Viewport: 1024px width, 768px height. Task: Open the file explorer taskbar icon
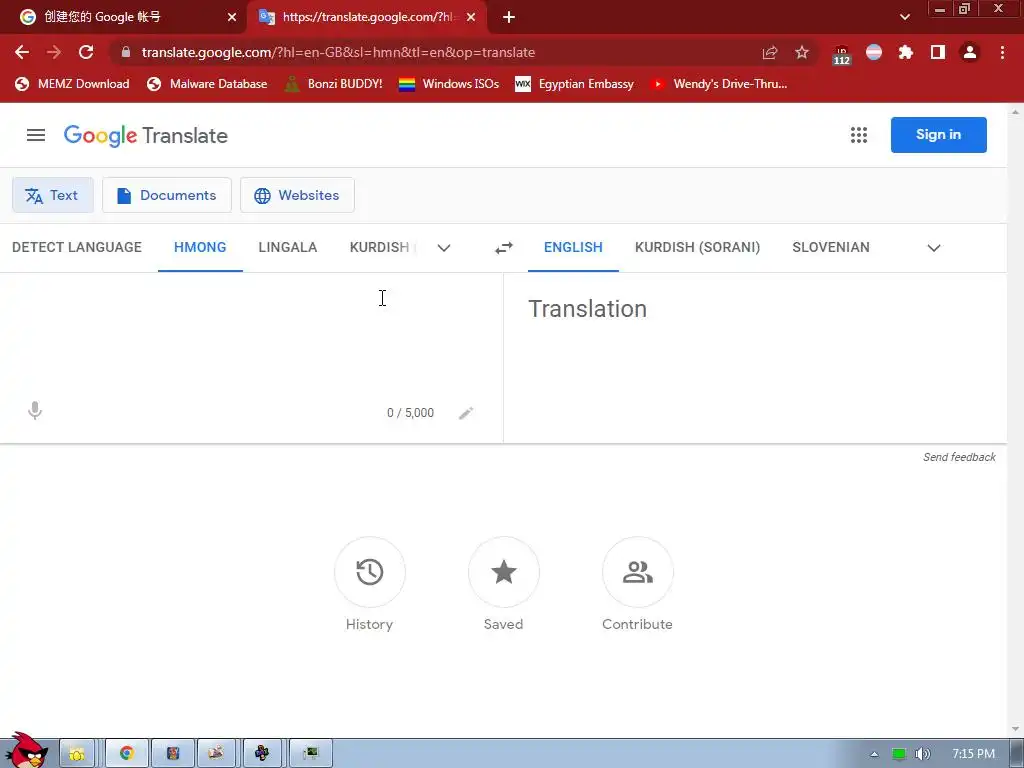click(x=76, y=754)
